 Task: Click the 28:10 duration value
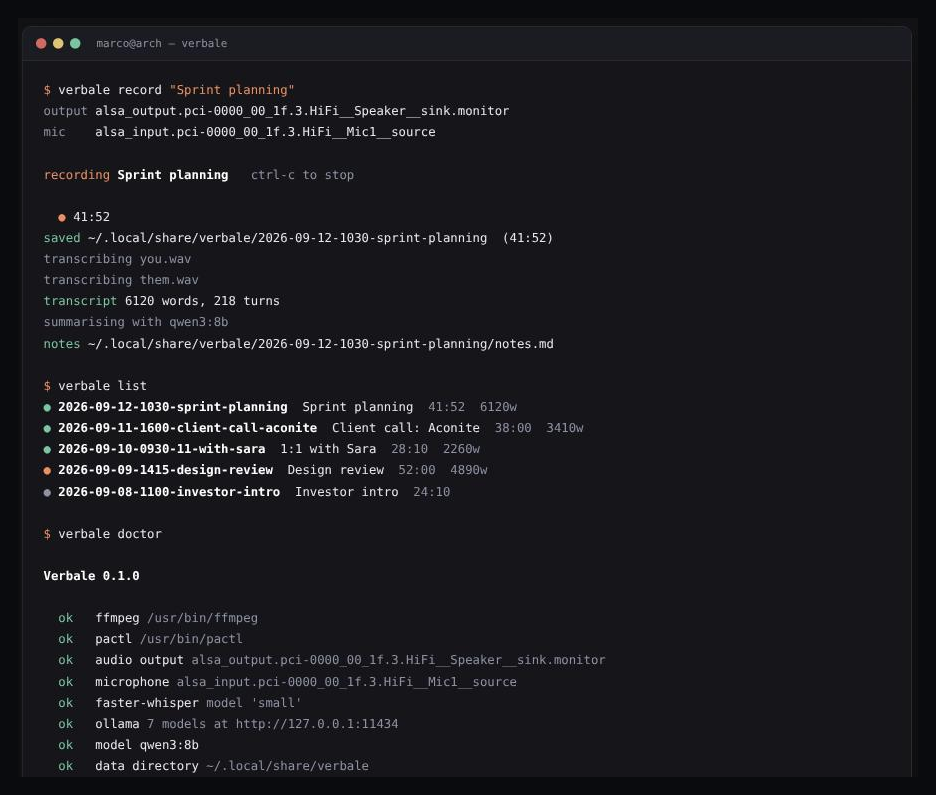pyautogui.click(x=410, y=449)
